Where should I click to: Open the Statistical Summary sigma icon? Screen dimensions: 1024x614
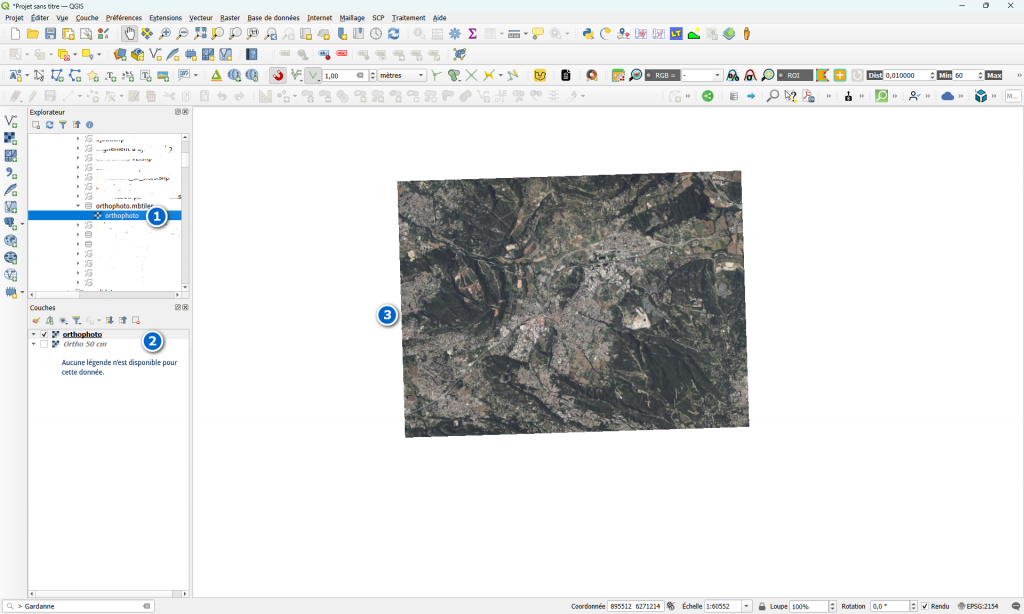(472, 34)
